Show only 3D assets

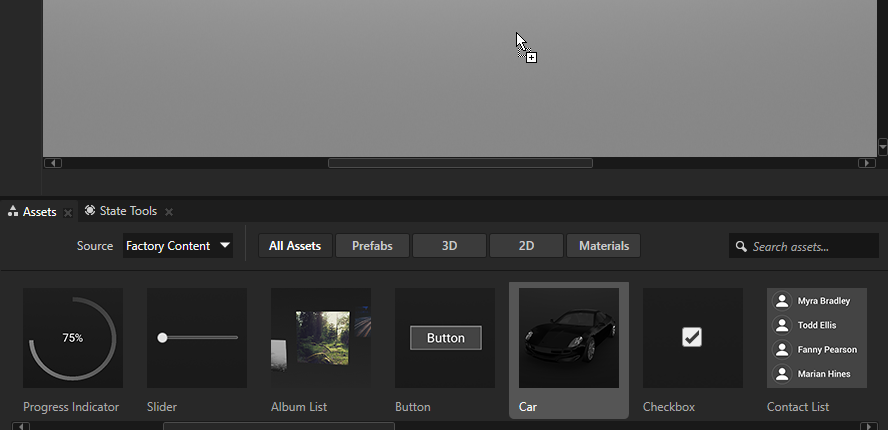click(x=449, y=246)
